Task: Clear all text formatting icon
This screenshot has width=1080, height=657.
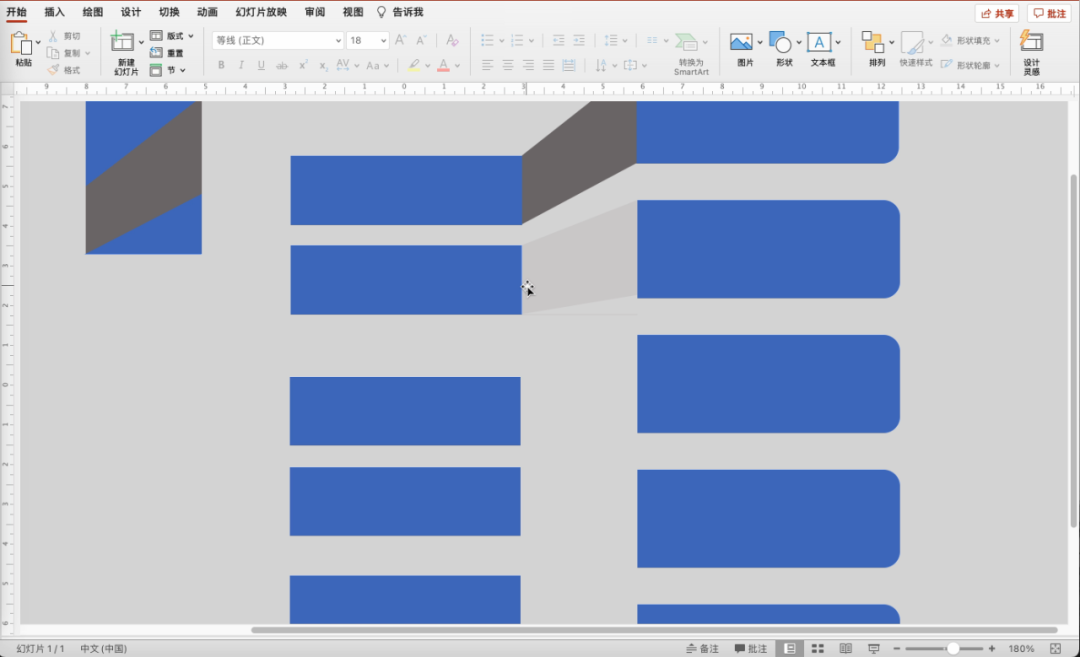Action: coord(452,40)
